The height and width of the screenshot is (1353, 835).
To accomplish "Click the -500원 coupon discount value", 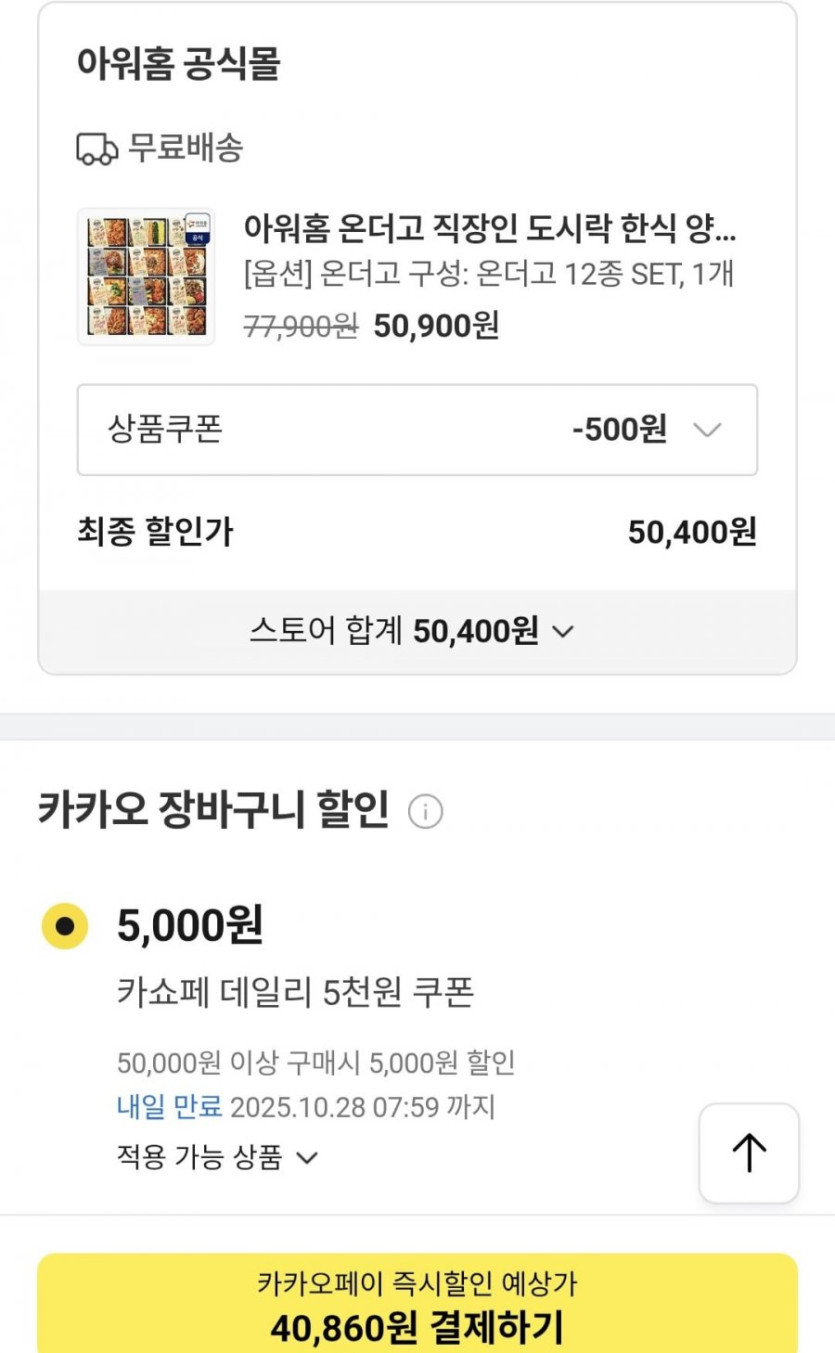I will coord(619,430).
